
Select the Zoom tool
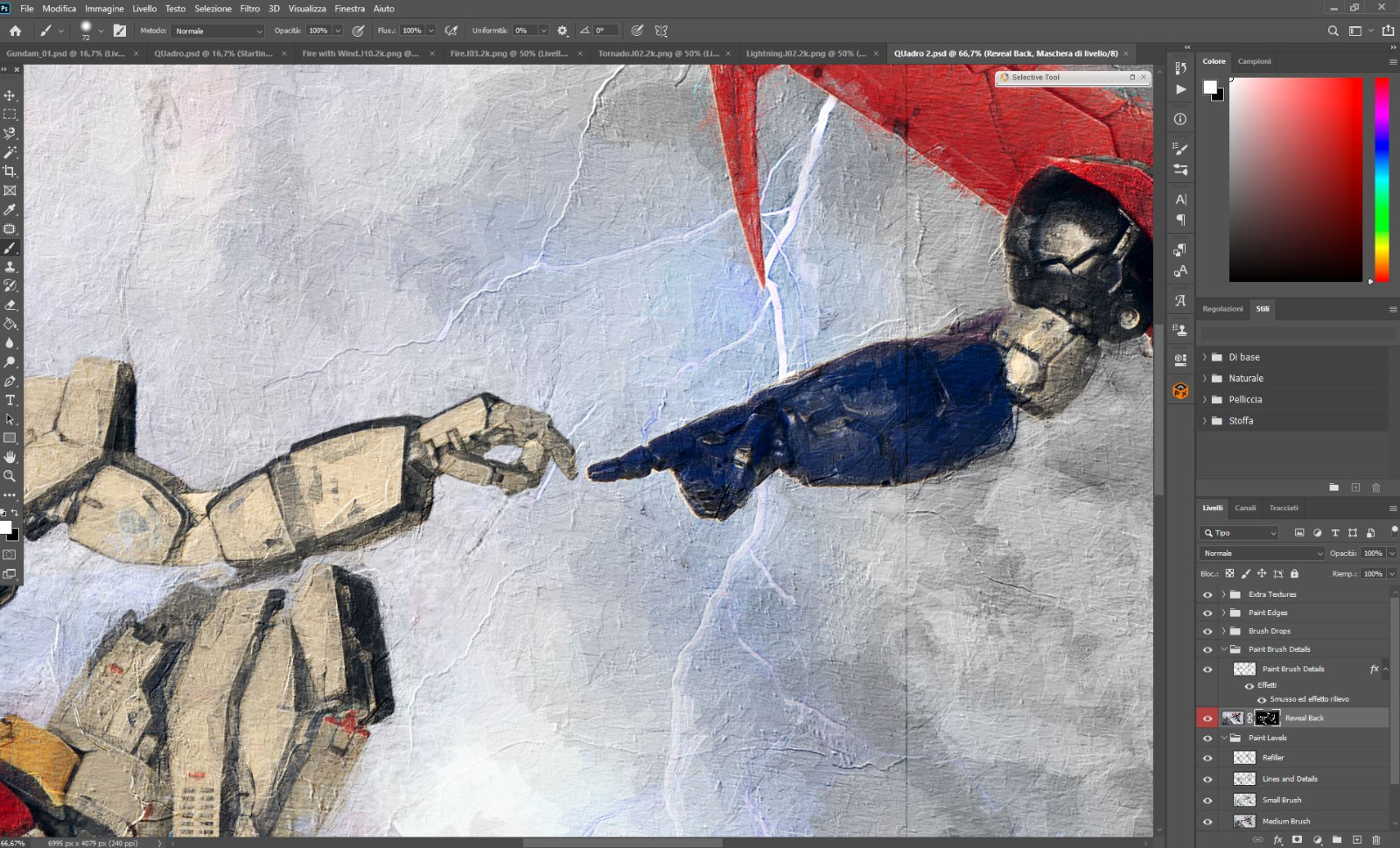coord(10,477)
